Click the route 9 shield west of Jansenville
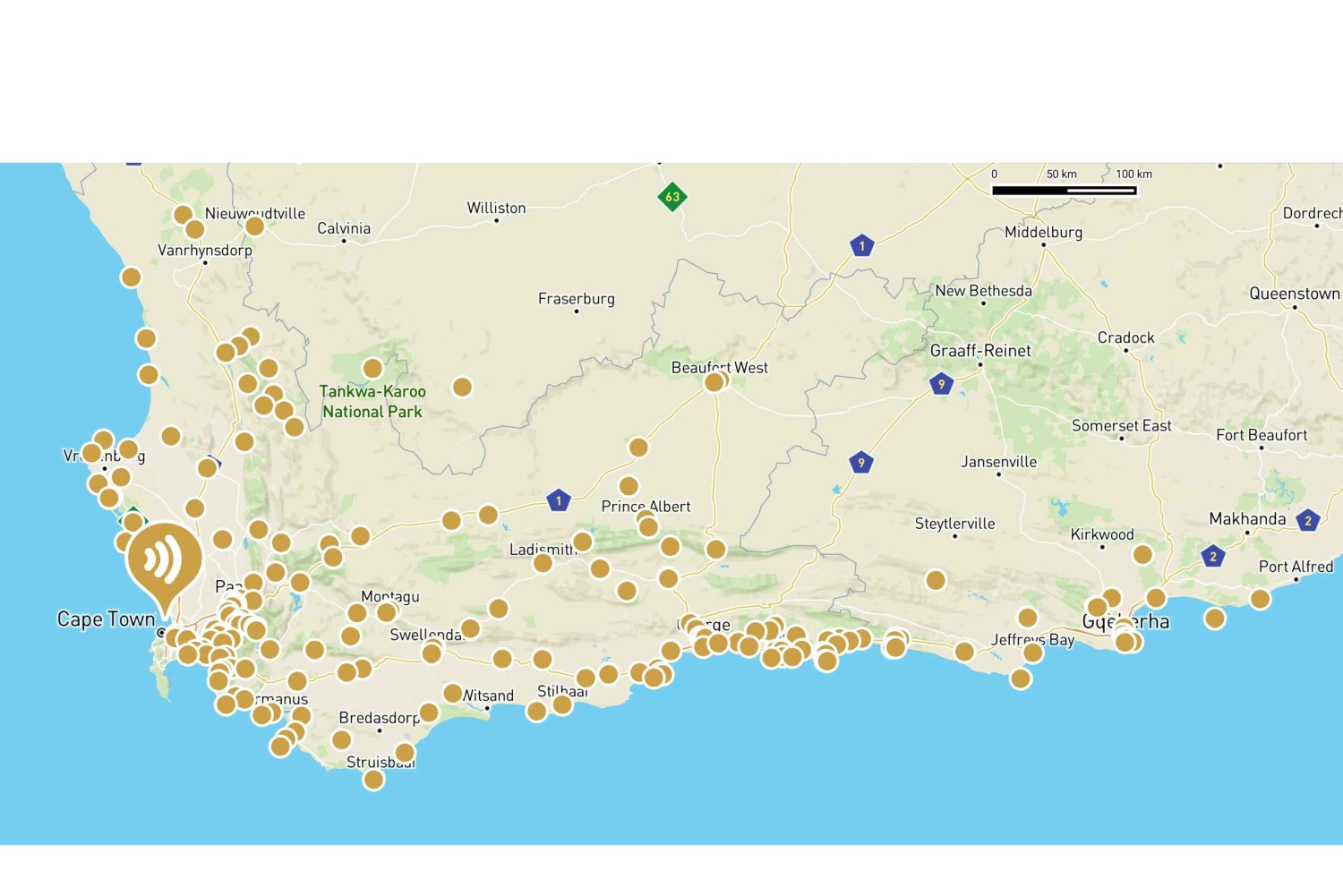Image resolution: width=1343 pixels, height=896 pixels. tap(860, 463)
